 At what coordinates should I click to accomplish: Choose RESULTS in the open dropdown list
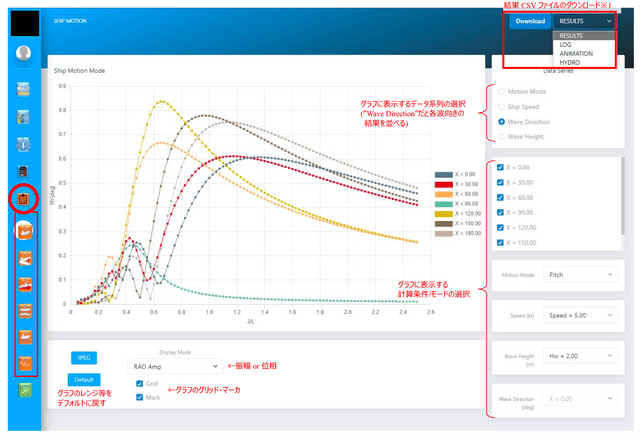coord(584,36)
